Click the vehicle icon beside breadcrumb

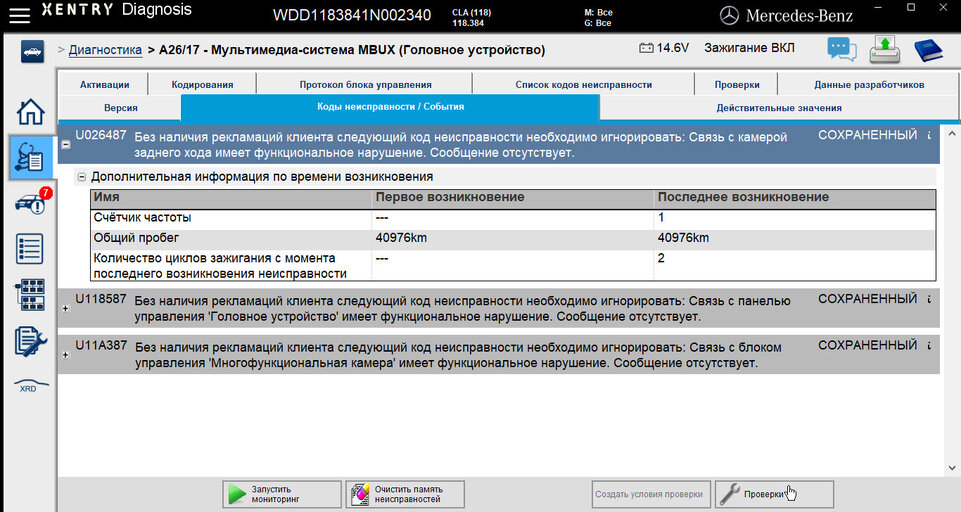point(32,52)
